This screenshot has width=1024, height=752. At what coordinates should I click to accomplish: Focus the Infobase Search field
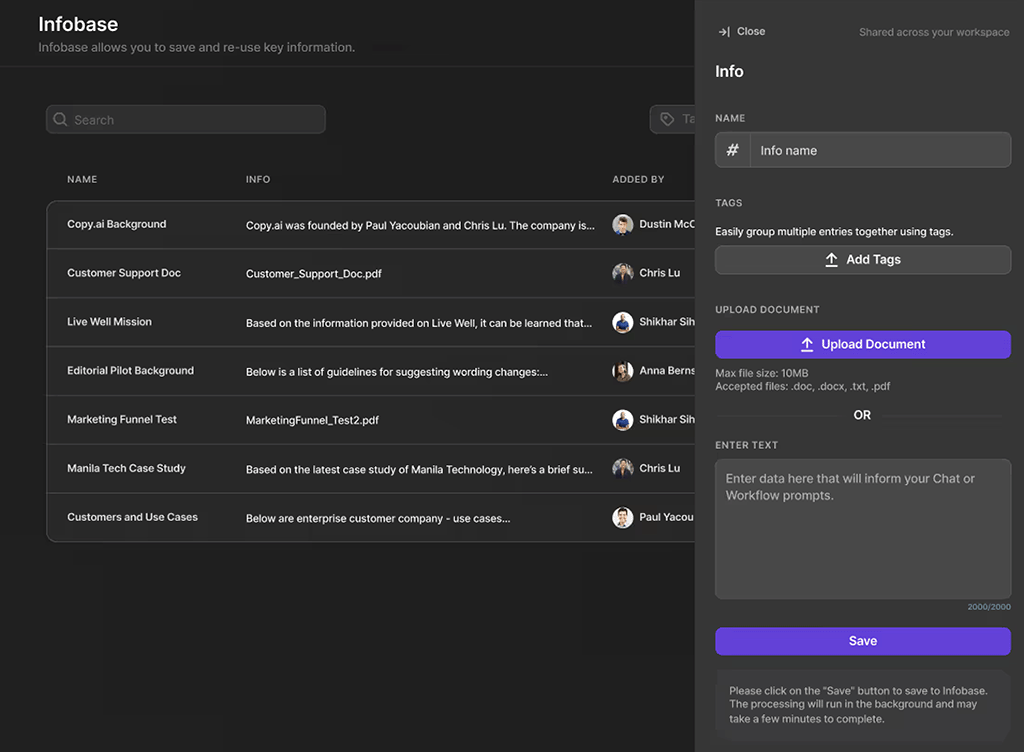click(x=185, y=119)
